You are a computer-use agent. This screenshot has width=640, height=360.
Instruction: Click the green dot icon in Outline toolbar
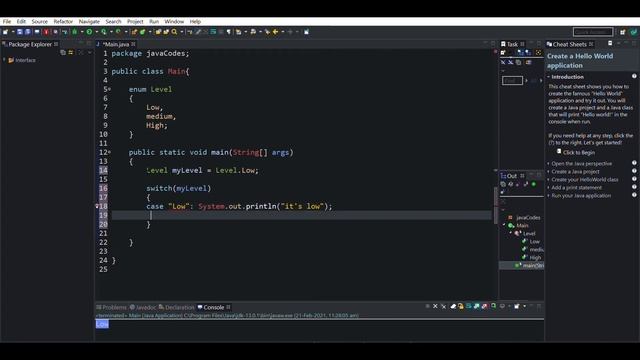tap(533, 184)
